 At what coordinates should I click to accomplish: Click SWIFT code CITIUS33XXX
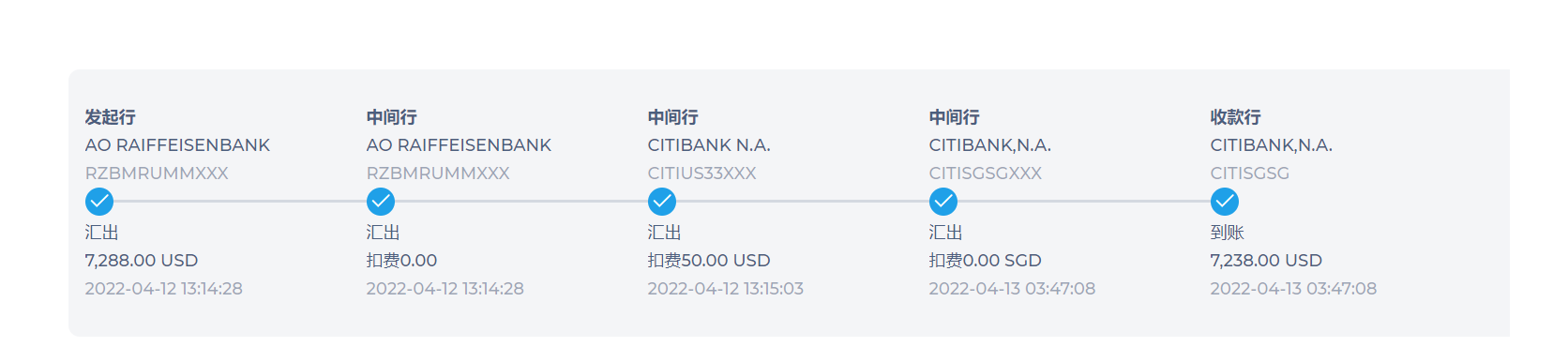tap(701, 173)
